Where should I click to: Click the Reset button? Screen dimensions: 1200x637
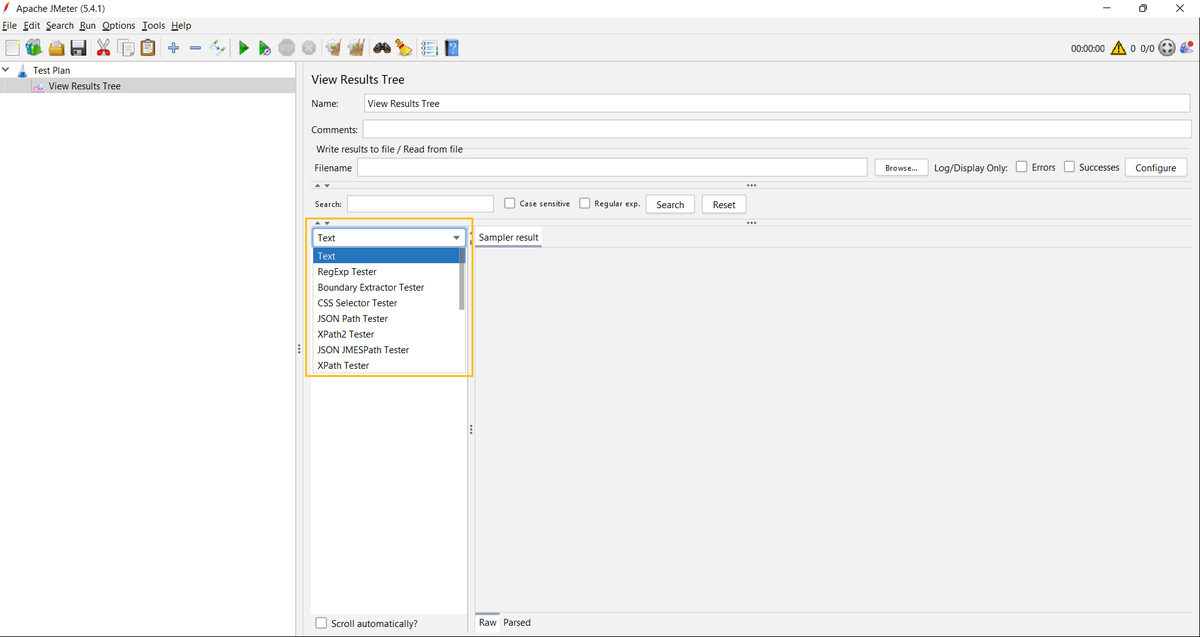[x=724, y=204]
